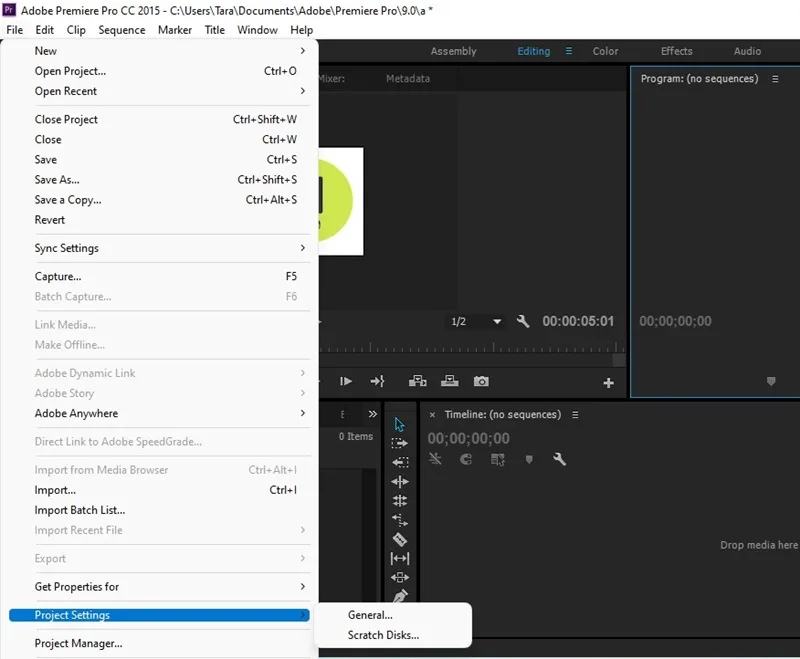Click the Export Frame camera icon
The height and width of the screenshot is (659, 800).
pyautogui.click(x=481, y=381)
